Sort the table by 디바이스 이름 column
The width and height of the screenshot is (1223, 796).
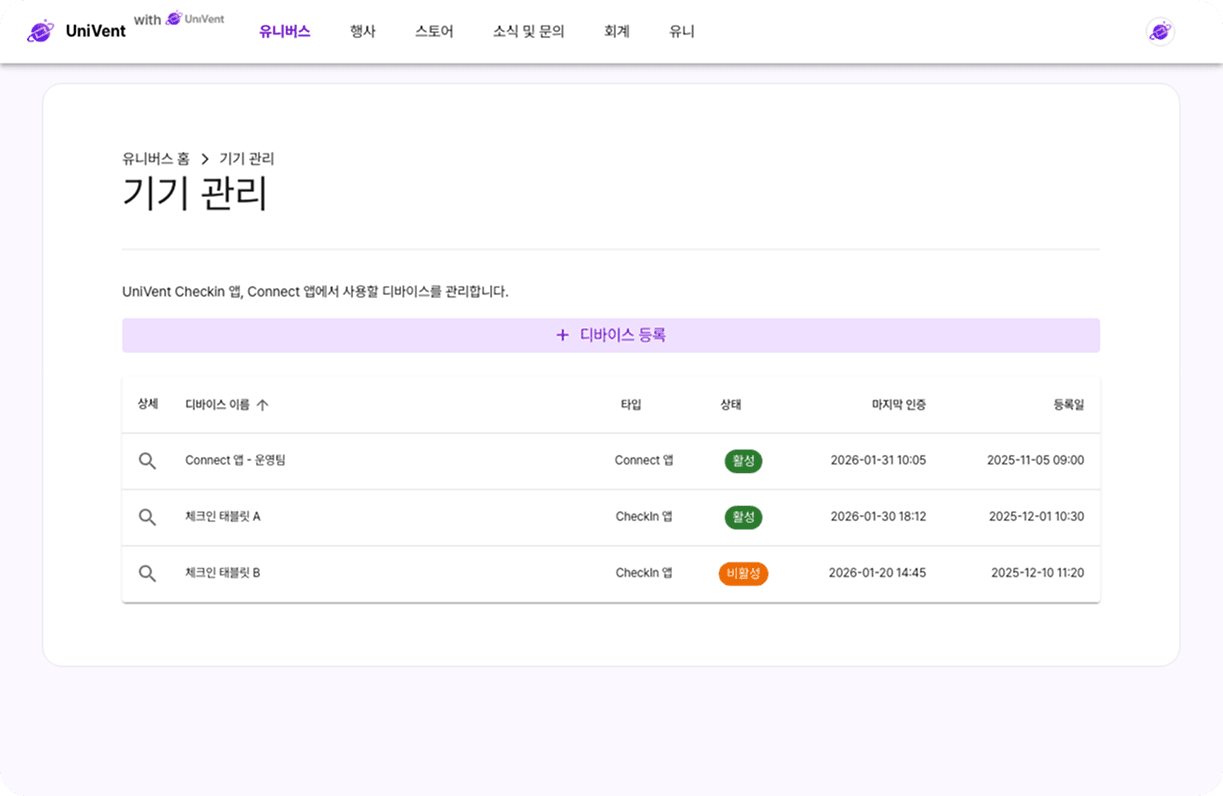click(x=218, y=404)
